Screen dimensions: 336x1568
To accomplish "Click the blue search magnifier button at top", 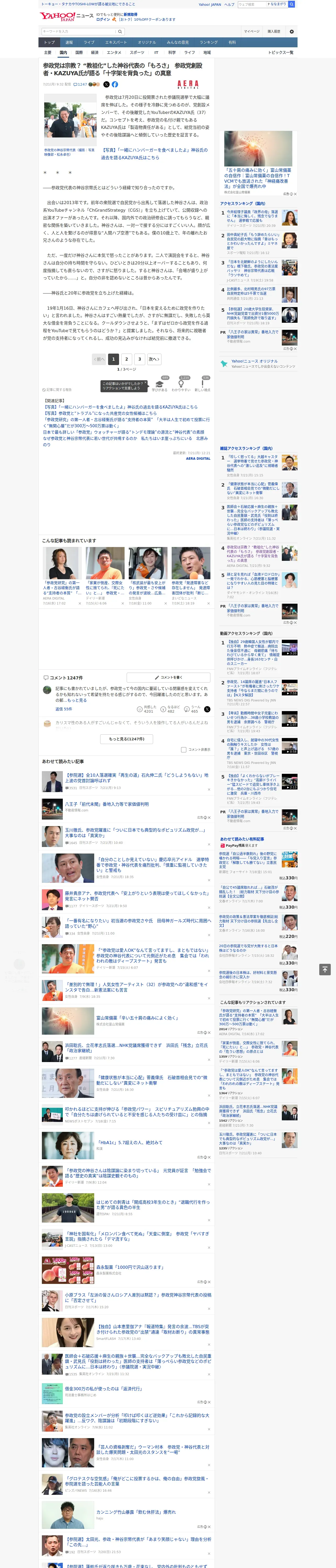I will point(292,4).
